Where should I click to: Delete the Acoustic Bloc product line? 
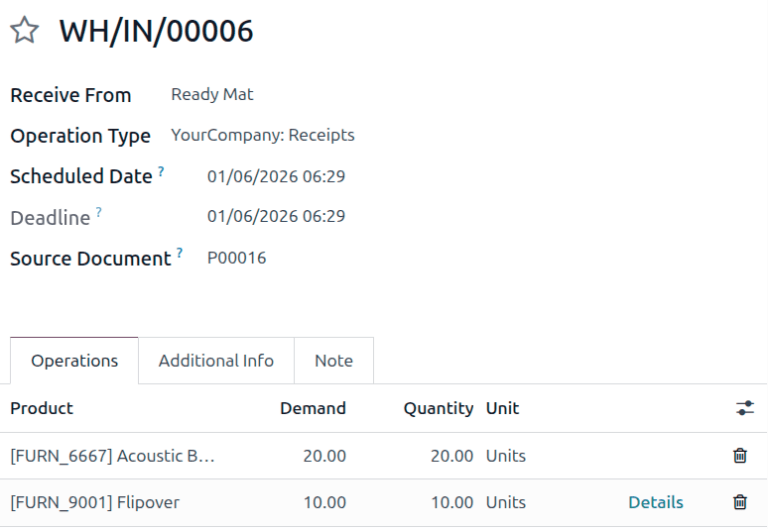740,456
